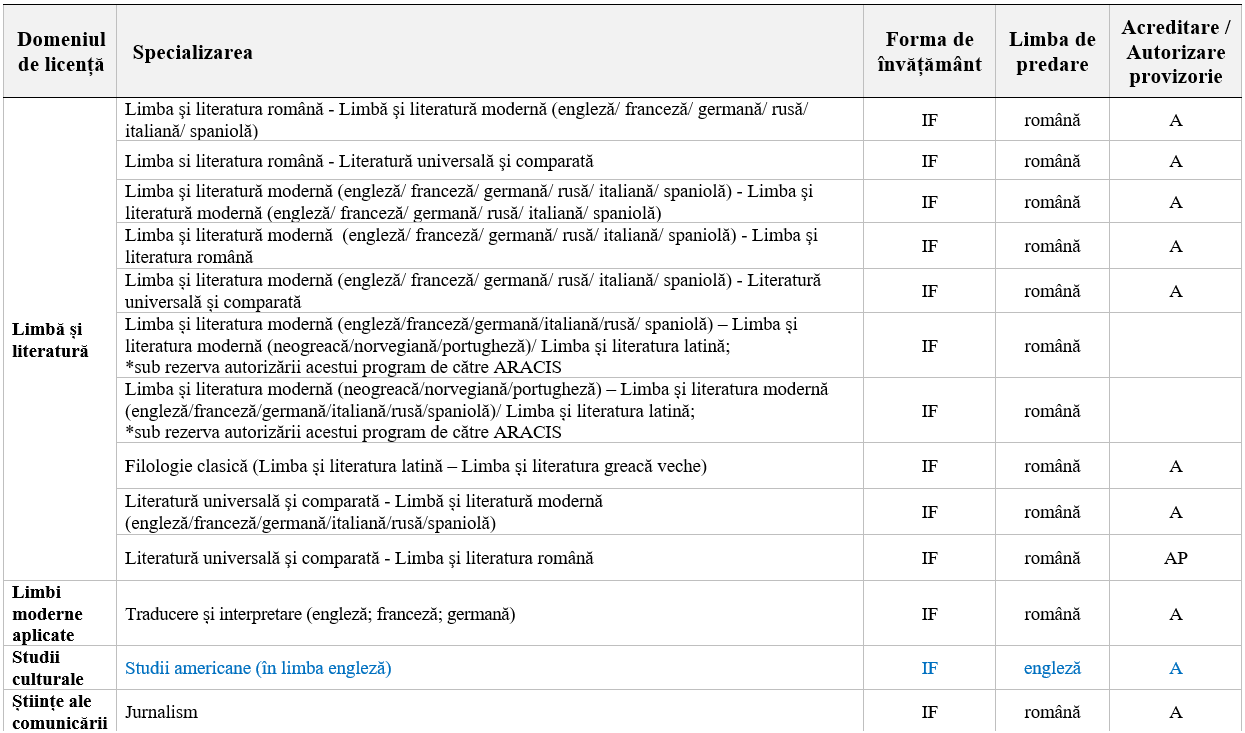Select the Limbi moderne aplicate domain cell
Screen dimensions: 1245x733
(47, 613)
